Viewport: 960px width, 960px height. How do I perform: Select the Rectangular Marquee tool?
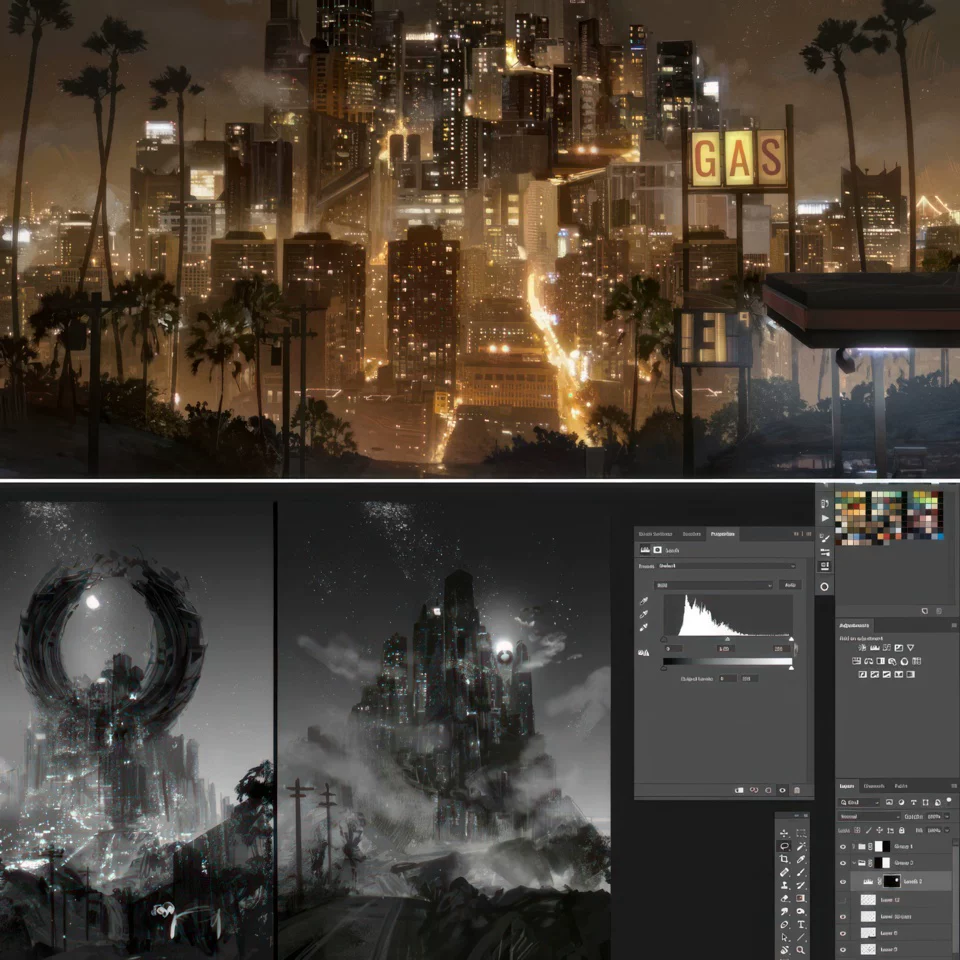(801, 833)
